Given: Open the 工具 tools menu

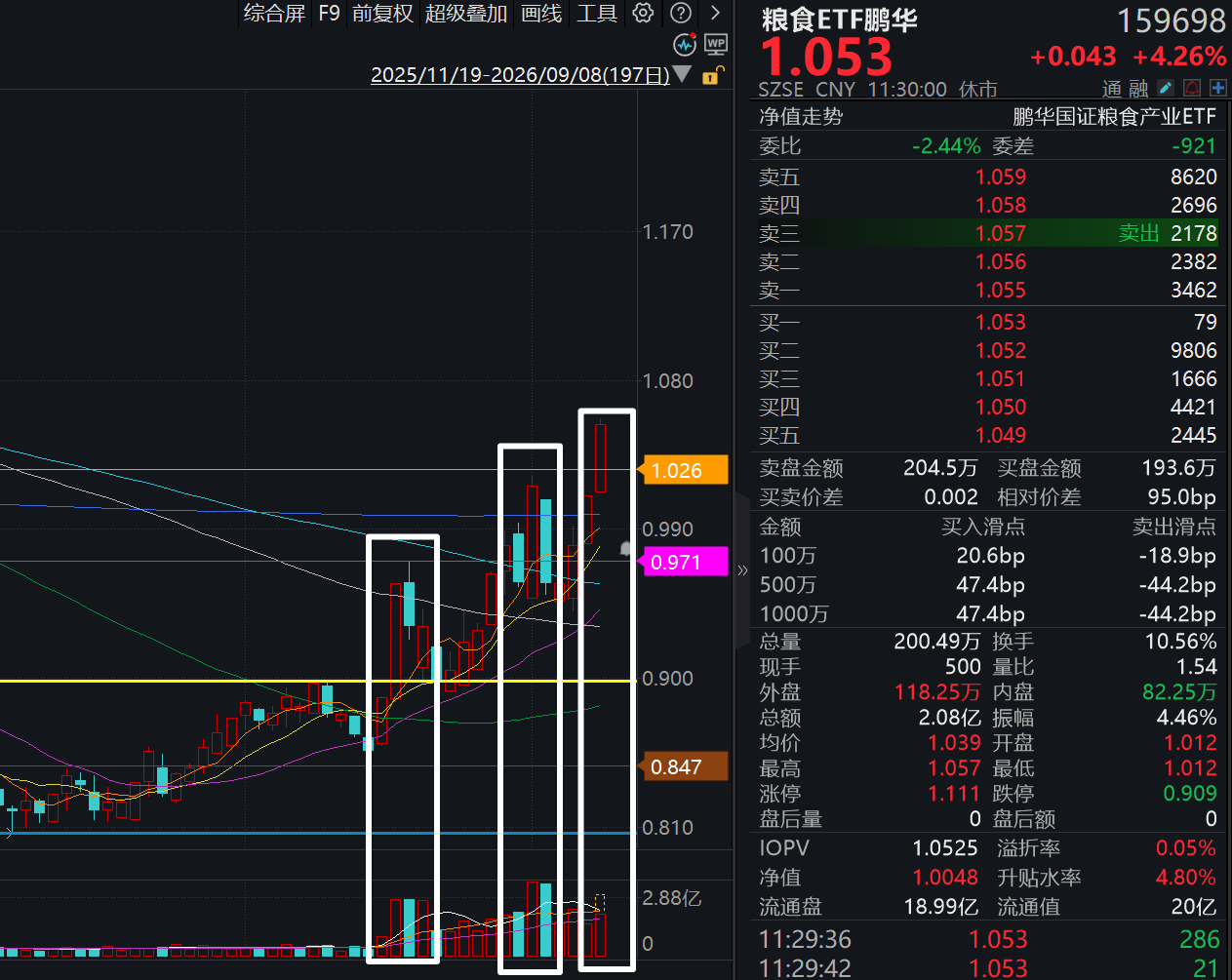Looking at the screenshot, I should 597,13.
